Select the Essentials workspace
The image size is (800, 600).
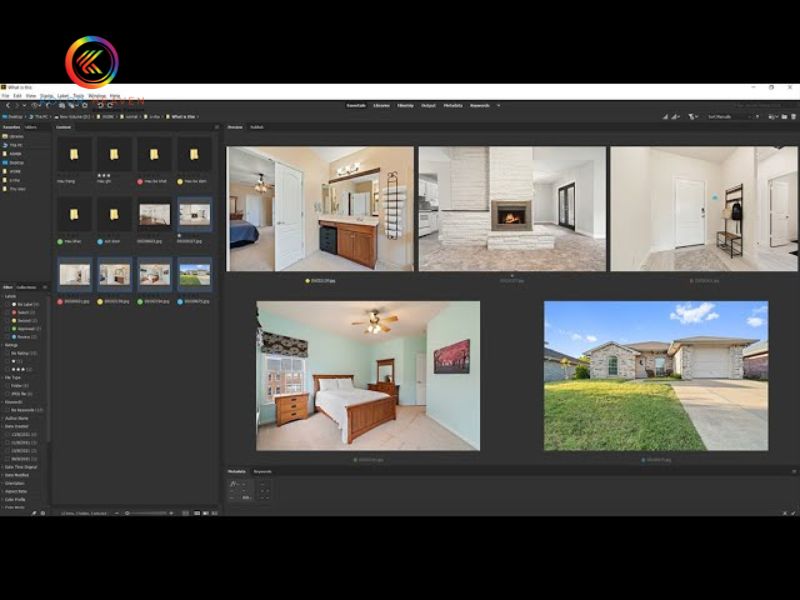coord(356,106)
